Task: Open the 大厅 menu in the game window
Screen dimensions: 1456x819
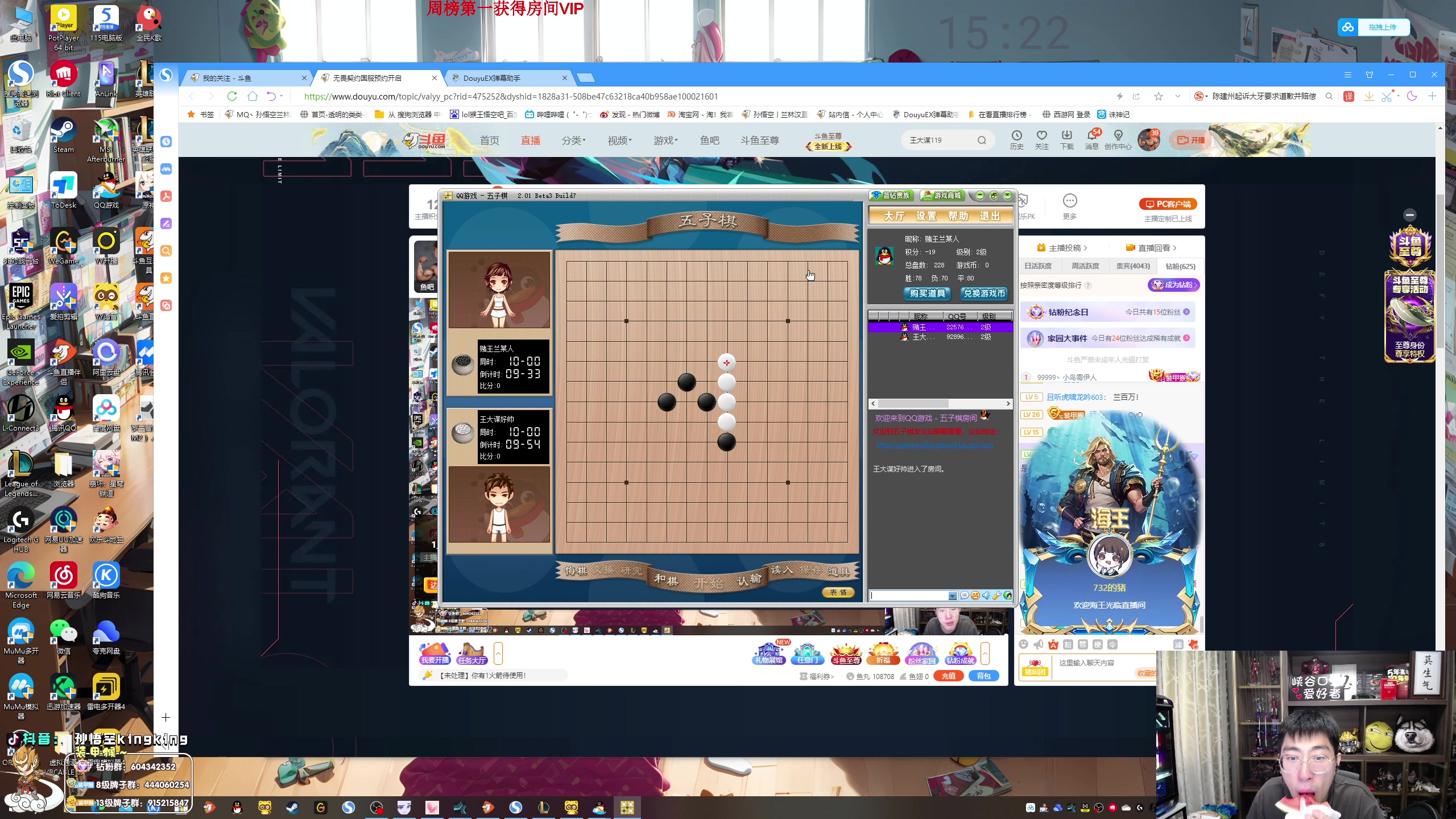Action: point(894,216)
